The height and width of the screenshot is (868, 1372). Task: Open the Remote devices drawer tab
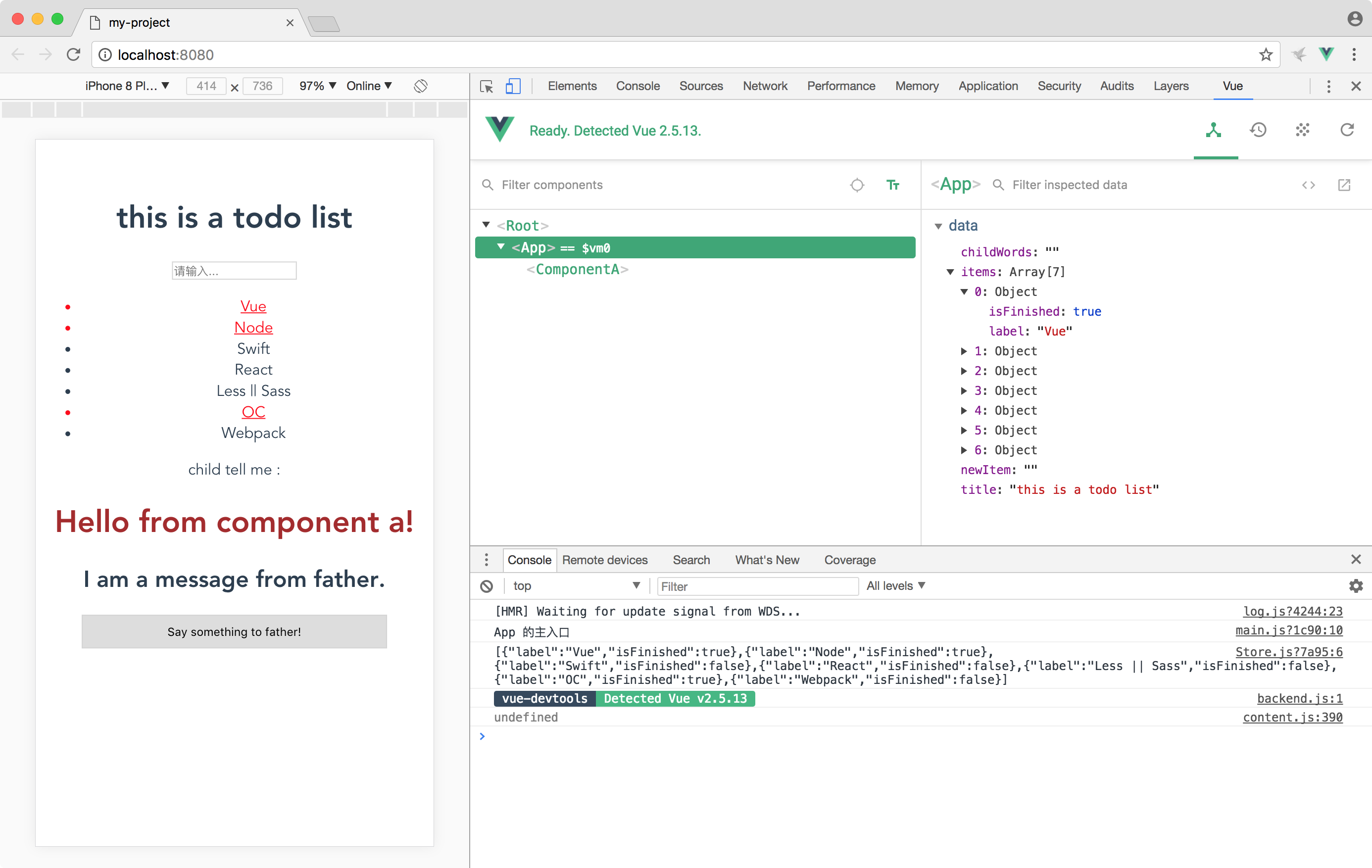604,560
